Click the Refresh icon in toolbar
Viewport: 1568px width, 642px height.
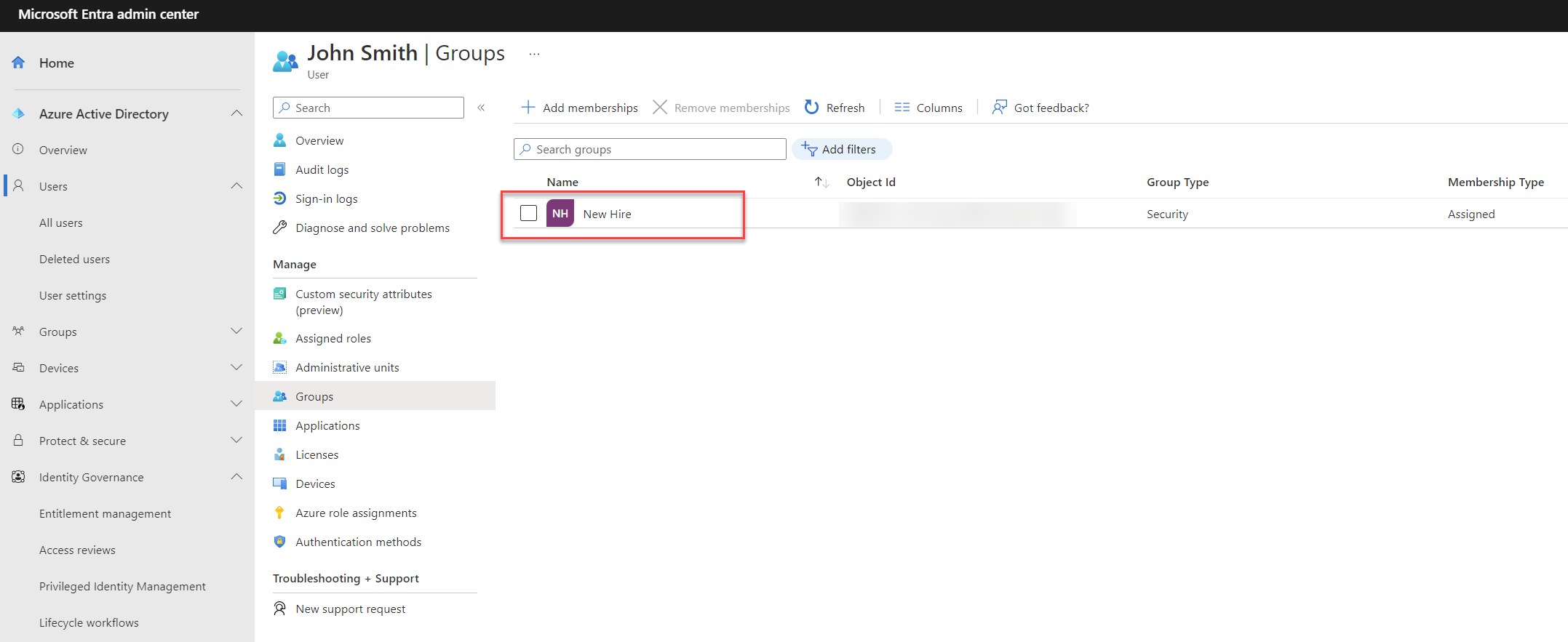(811, 108)
